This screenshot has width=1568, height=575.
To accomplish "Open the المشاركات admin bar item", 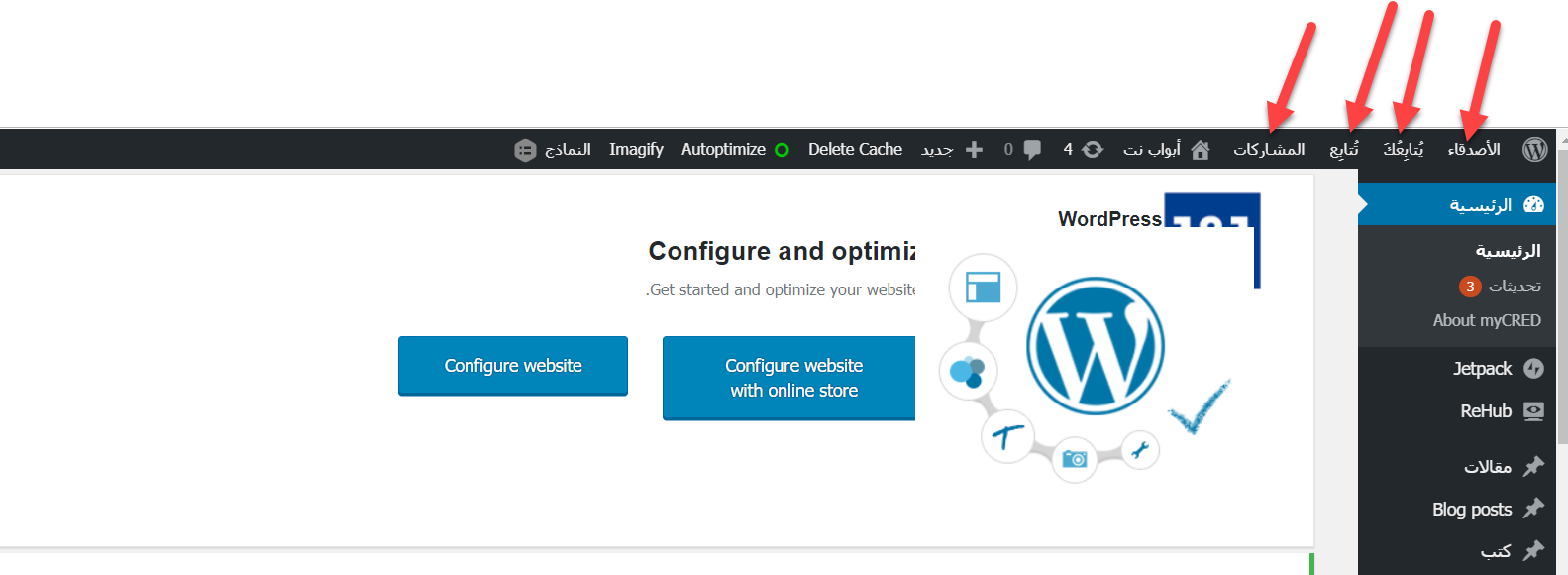I will pyautogui.click(x=1269, y=149).
